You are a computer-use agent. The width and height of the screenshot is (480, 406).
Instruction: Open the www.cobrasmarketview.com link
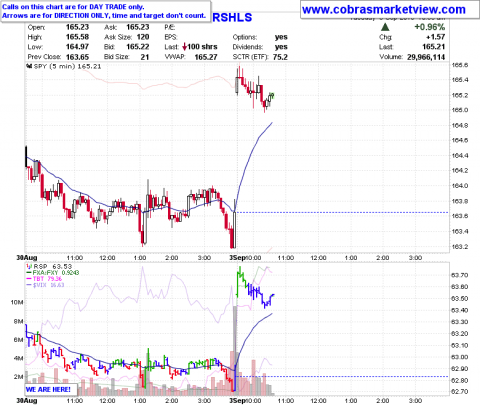(x=384, y=10)
